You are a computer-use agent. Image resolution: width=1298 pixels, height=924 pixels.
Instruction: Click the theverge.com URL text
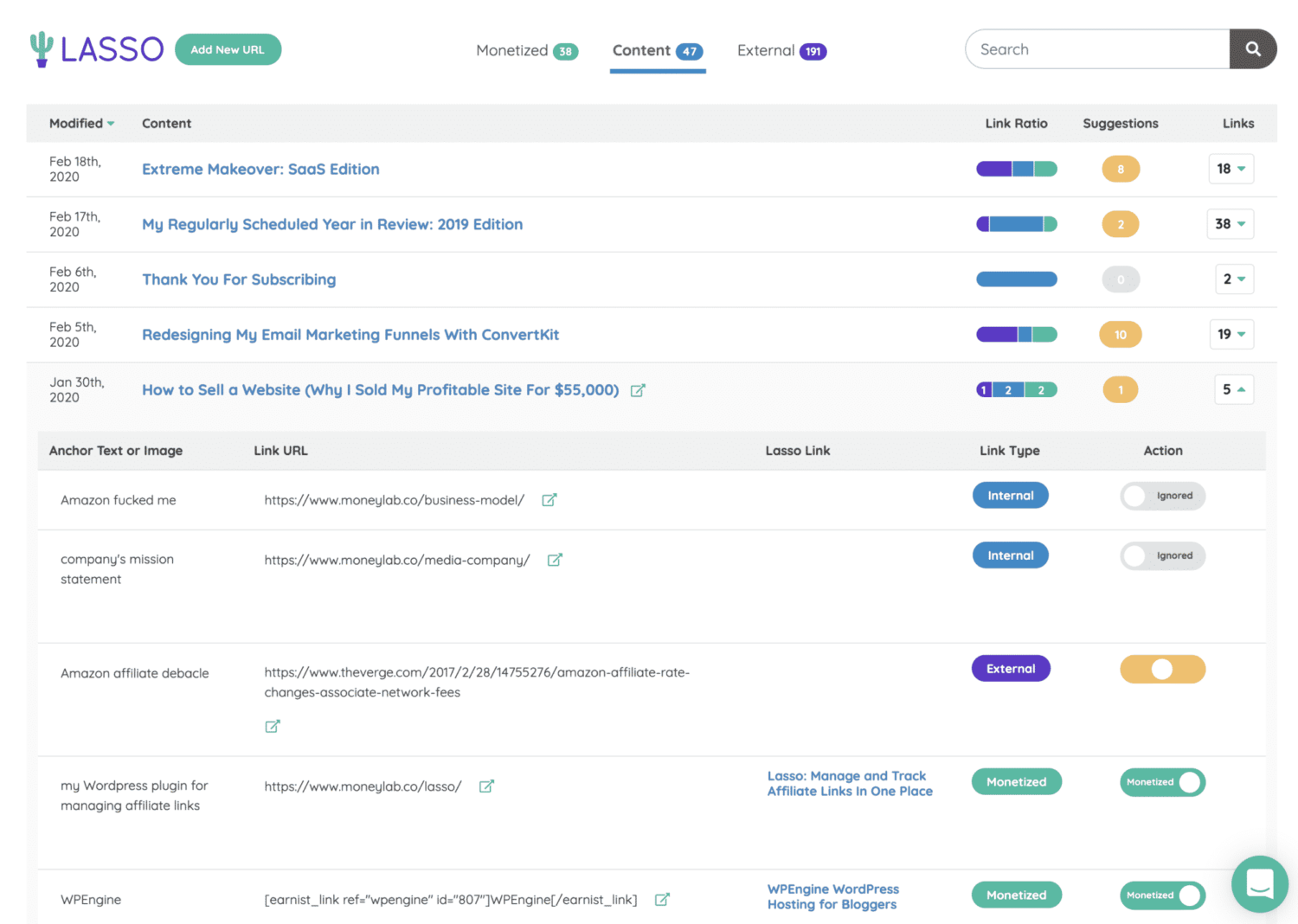click(x=477, y=683)
